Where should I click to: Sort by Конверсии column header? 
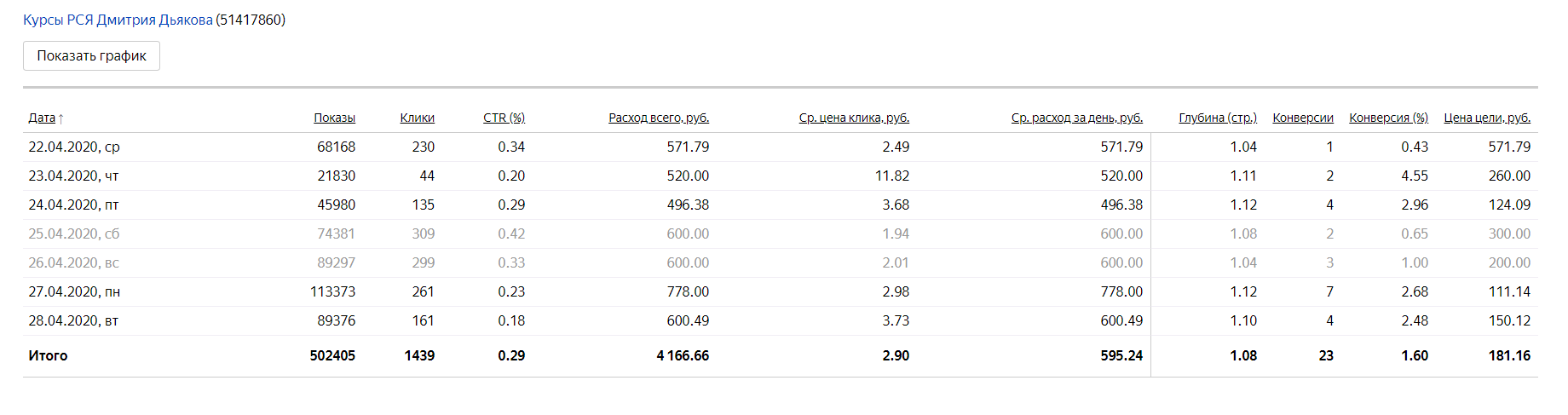point(1303,118)
